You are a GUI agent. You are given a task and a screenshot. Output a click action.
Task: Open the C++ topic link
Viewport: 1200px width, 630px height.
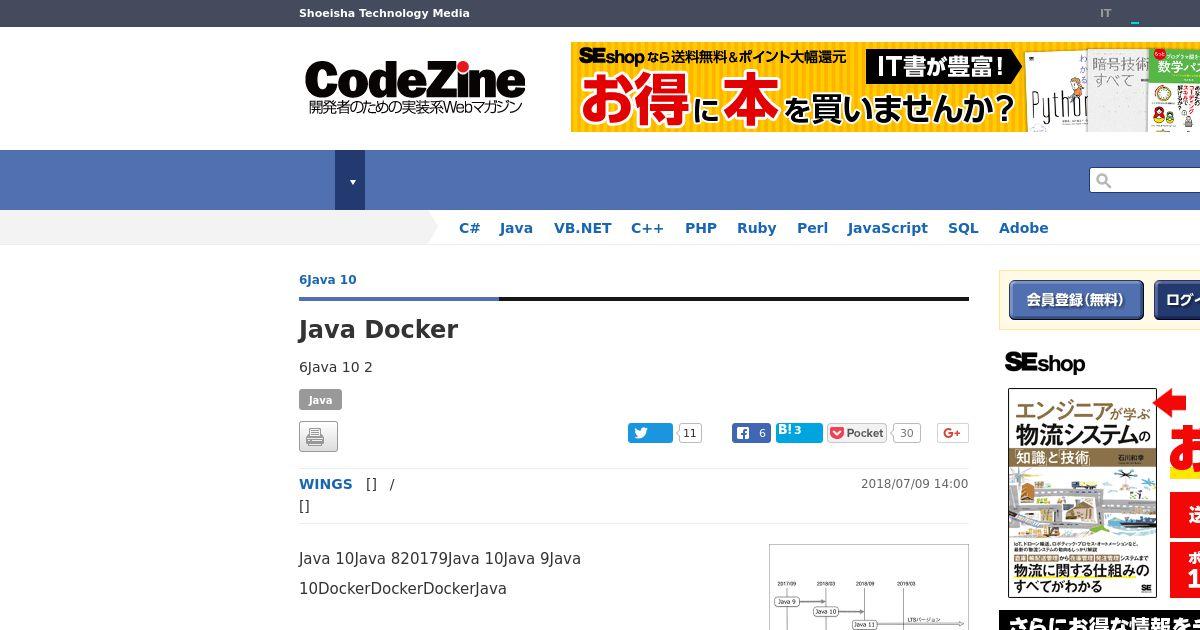click(x=647, y=228)
